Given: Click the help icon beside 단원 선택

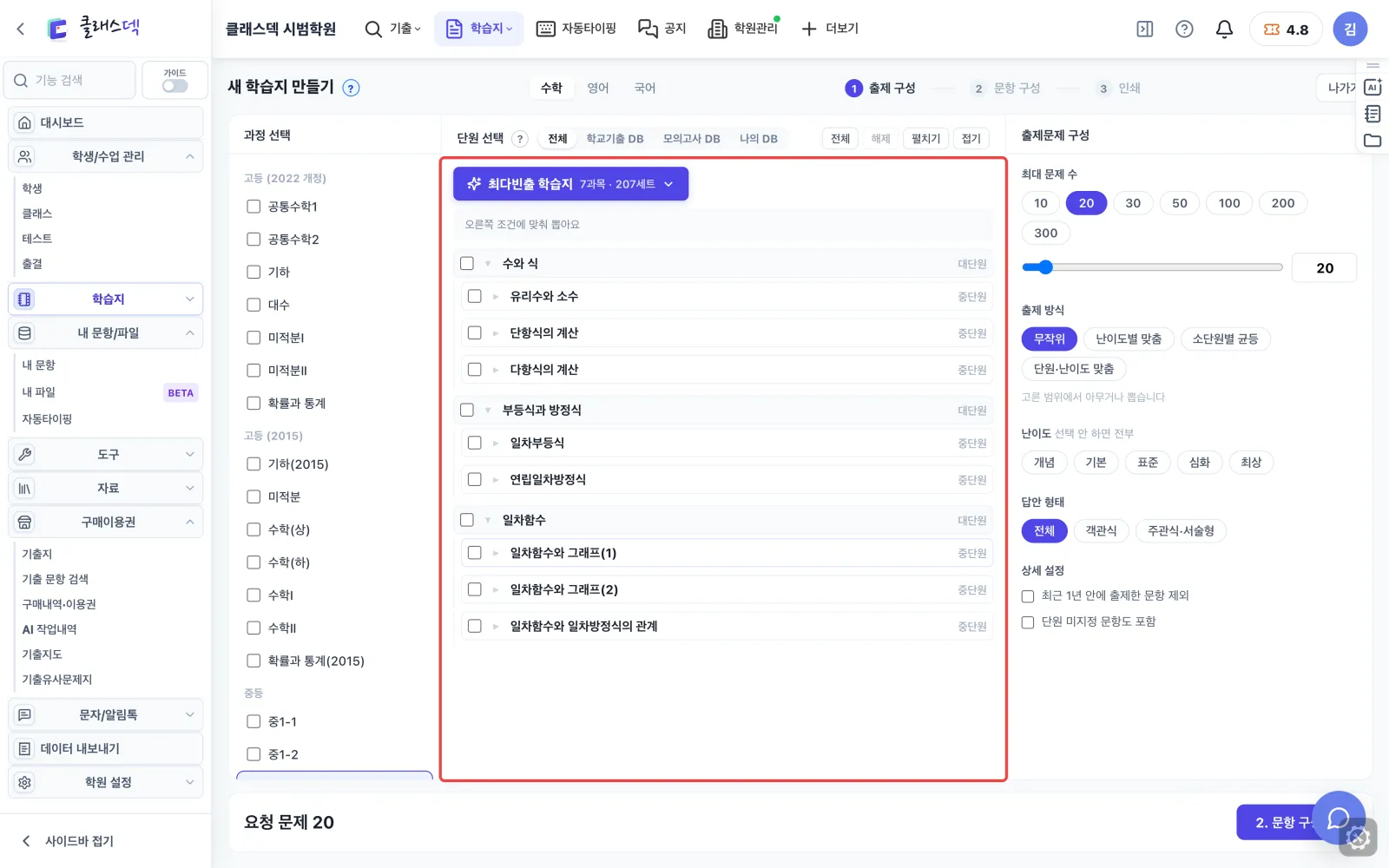Looking at the screenshot, I should pyautogui.click(x=520, y=139).
